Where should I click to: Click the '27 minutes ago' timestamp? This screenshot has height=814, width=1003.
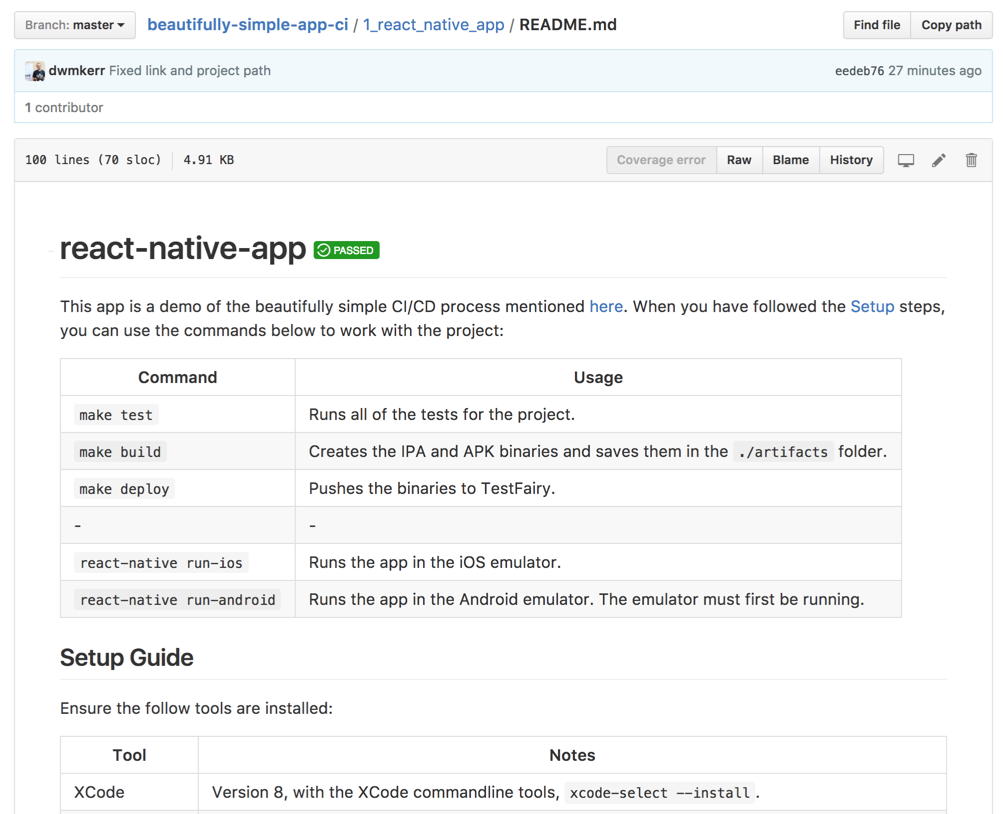(935, 70)
